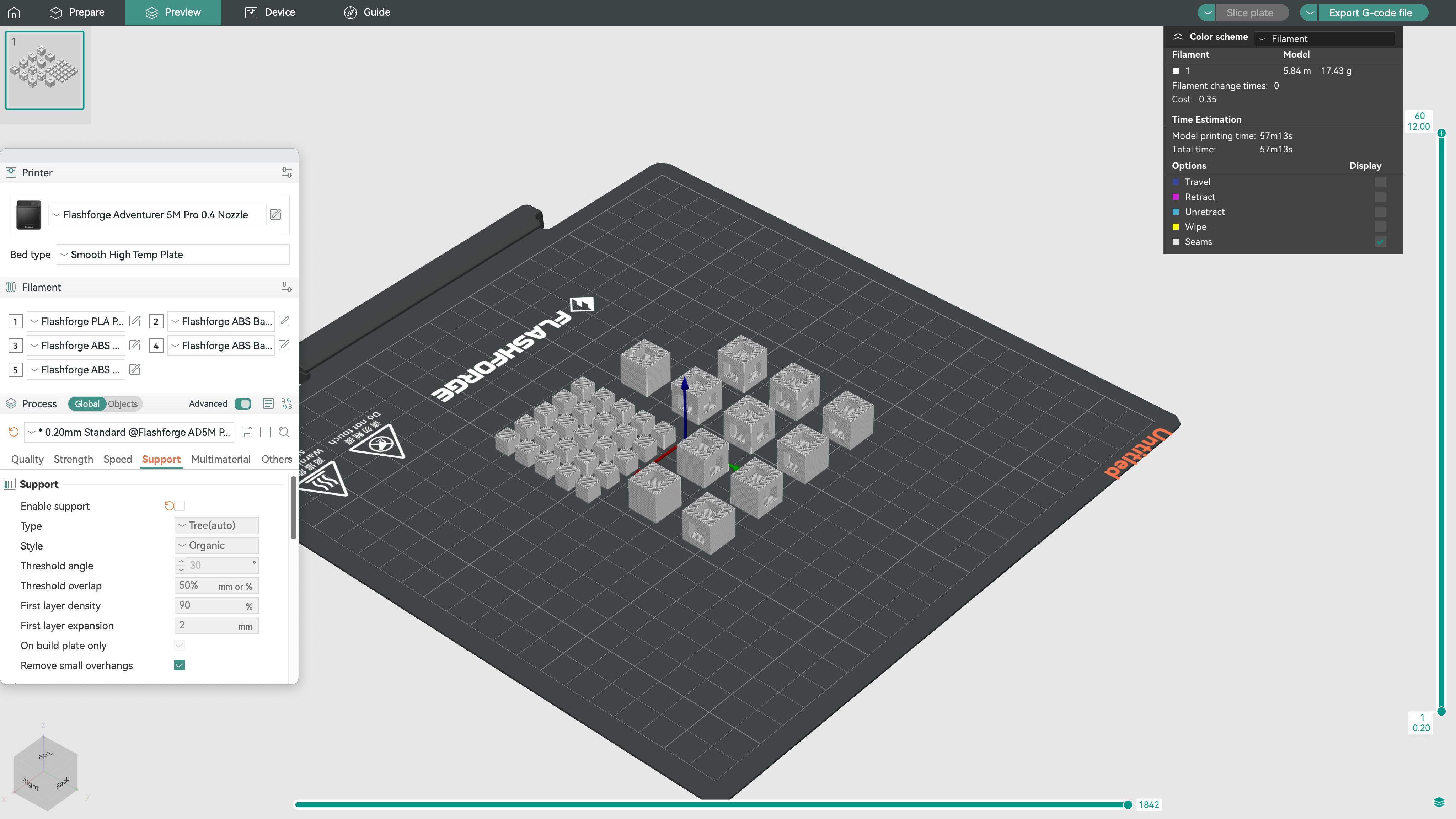Image resolution: width=1456 pixels, height=819 pixels.
Task: Click the layers icon at bottom right
Action: (x=1439, y=803)
